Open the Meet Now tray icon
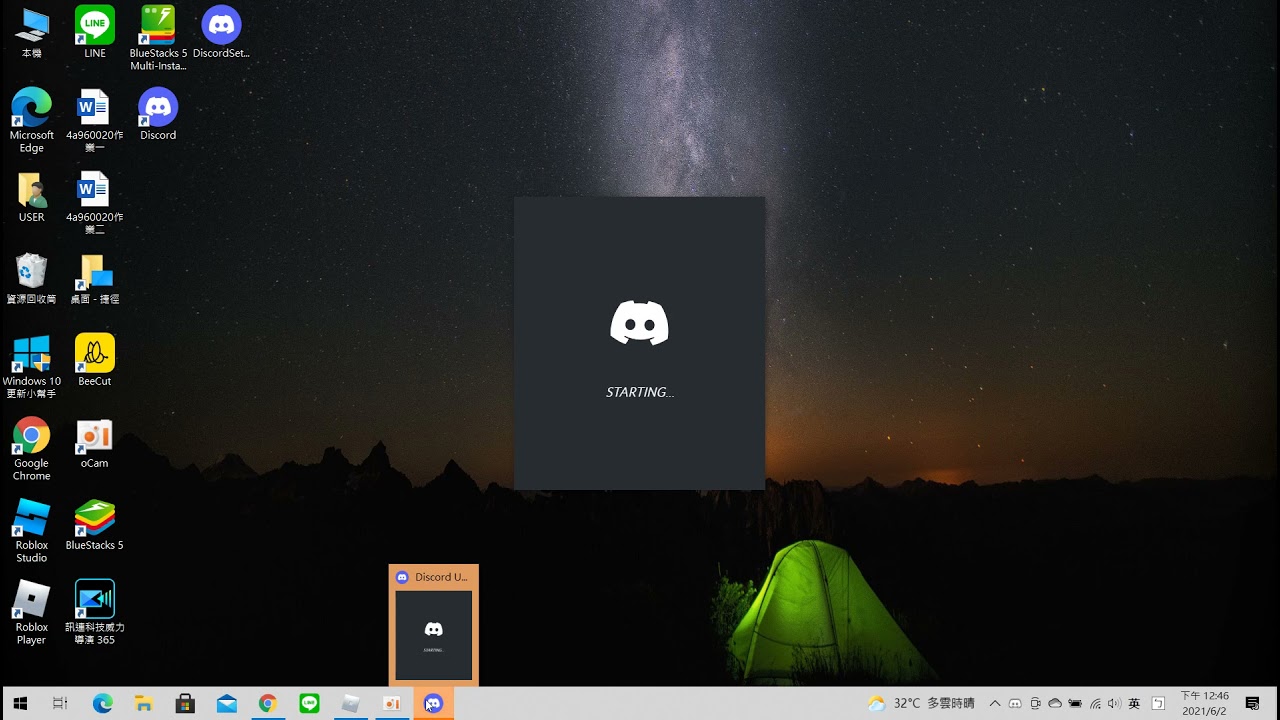The width and height of the screenshot is (1280, 720). point(1036,704)
